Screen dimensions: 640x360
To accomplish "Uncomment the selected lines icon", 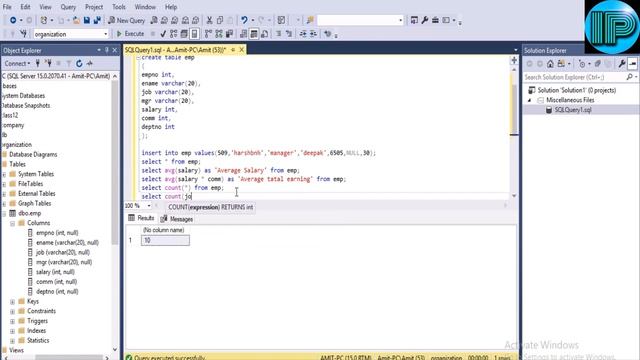I will [289, 34].
